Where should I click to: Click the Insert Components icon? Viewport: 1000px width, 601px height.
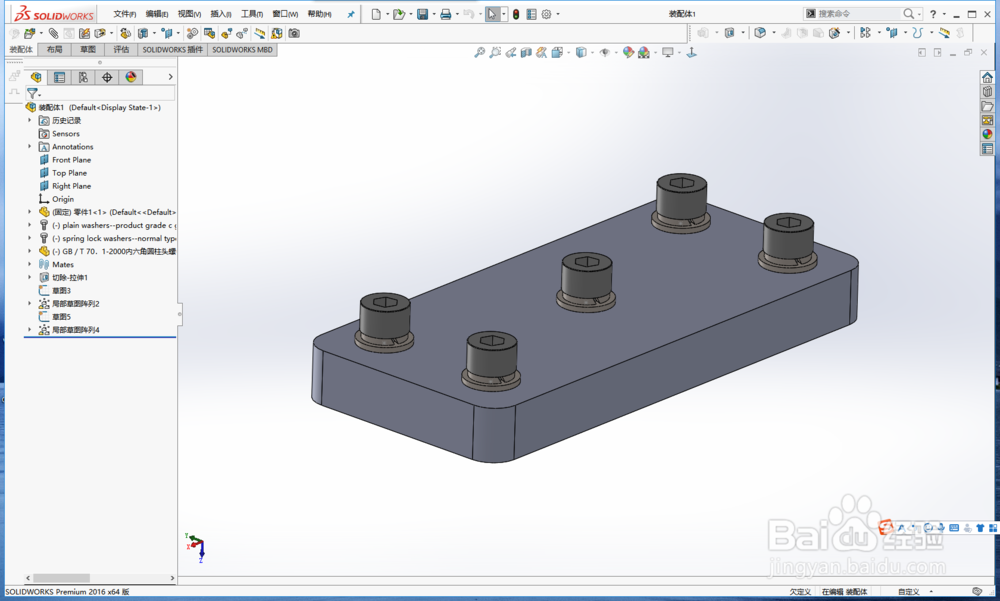click(x=29, y=33)
